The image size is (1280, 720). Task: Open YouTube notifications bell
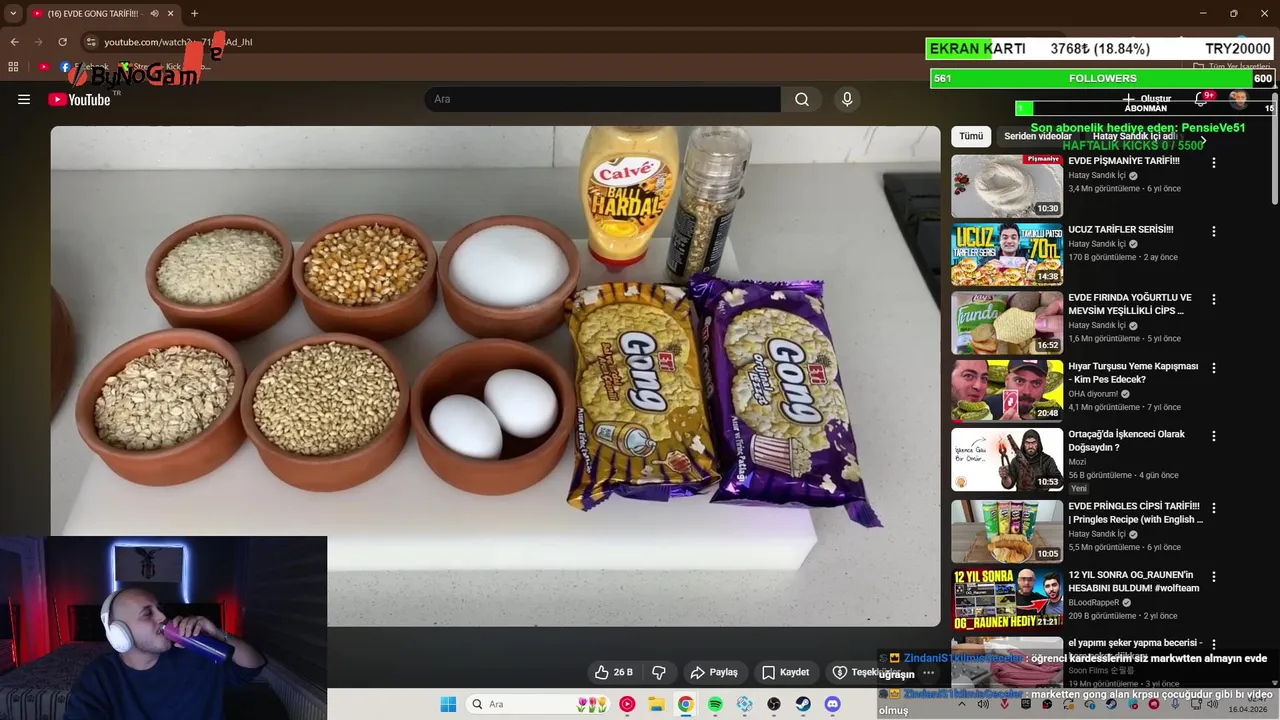pos(1203,99)
